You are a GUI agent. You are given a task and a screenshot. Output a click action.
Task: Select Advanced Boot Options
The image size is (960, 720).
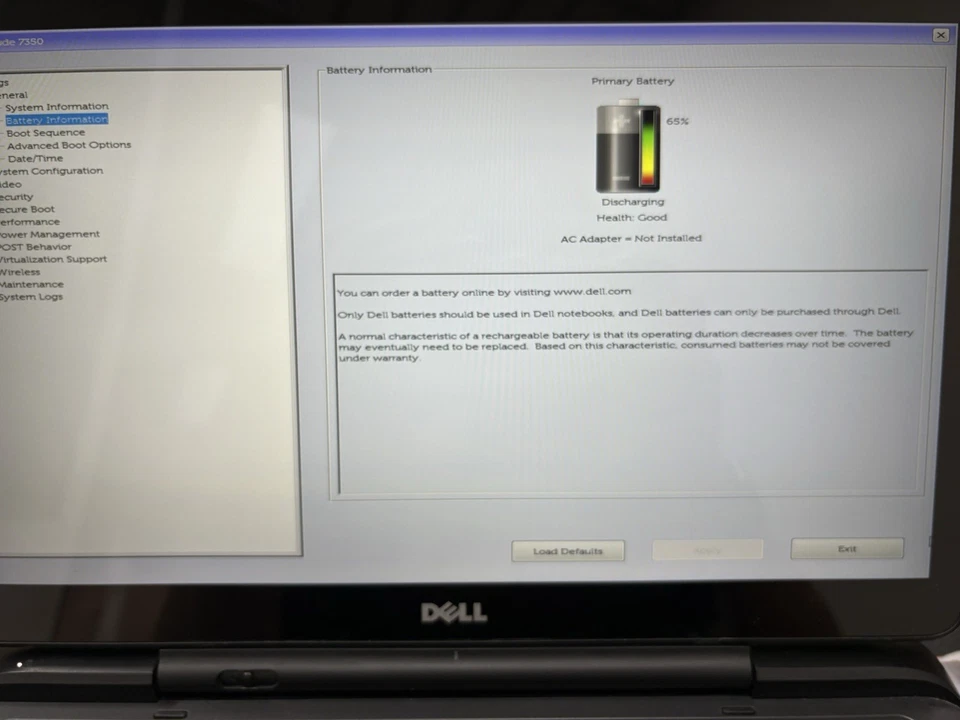point(69,146)
